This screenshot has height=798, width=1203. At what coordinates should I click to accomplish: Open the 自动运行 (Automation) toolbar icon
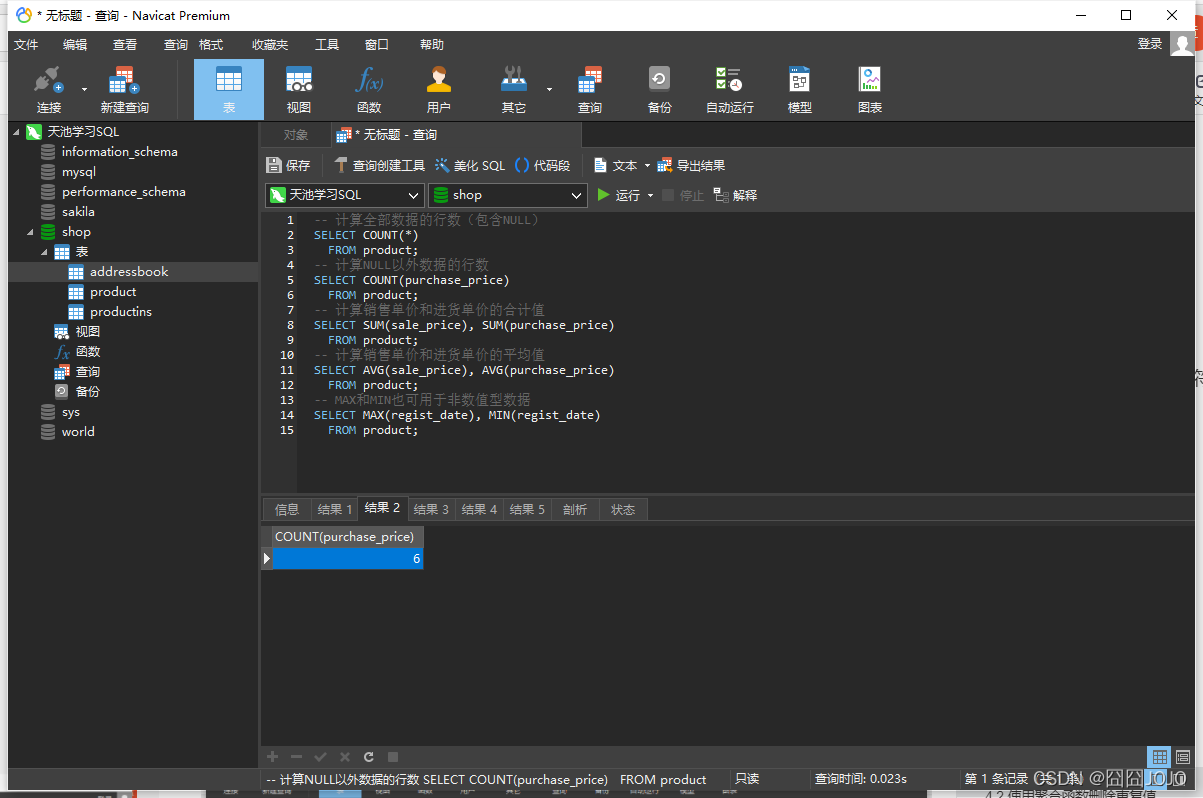coord(729,89)
